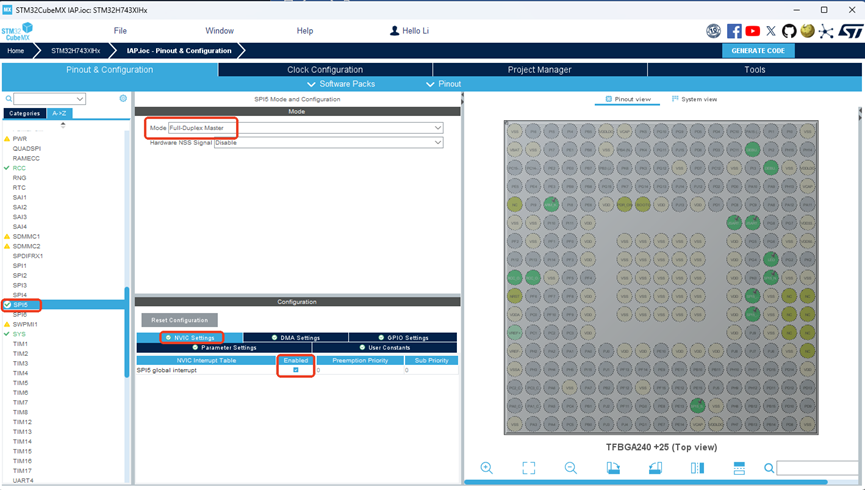This screenshot has height=490, width=865.
Task: Open the YouTube link icon
Action: (x=752, y=31)
